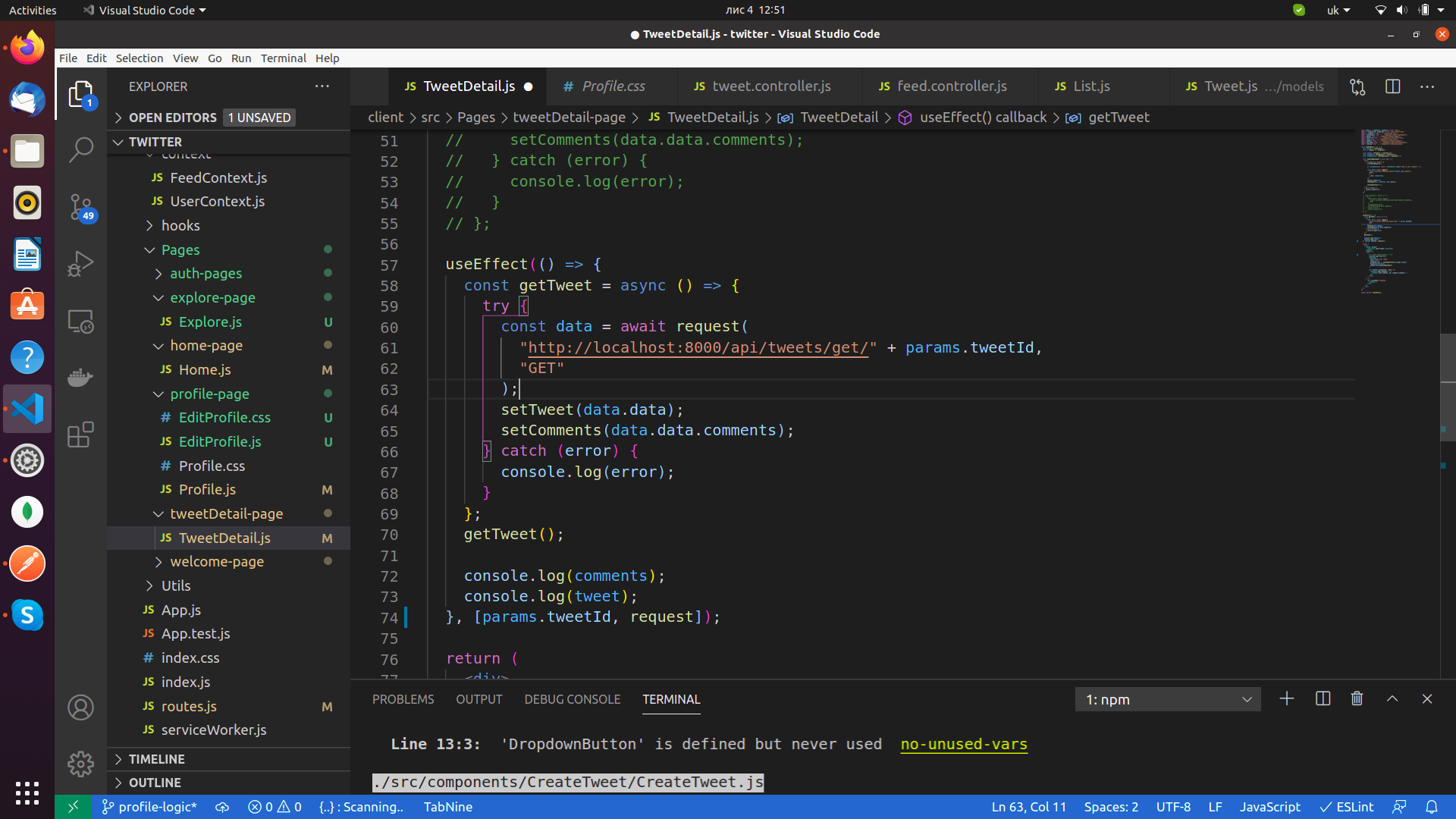Open the Docker view in activity bar

80,378
